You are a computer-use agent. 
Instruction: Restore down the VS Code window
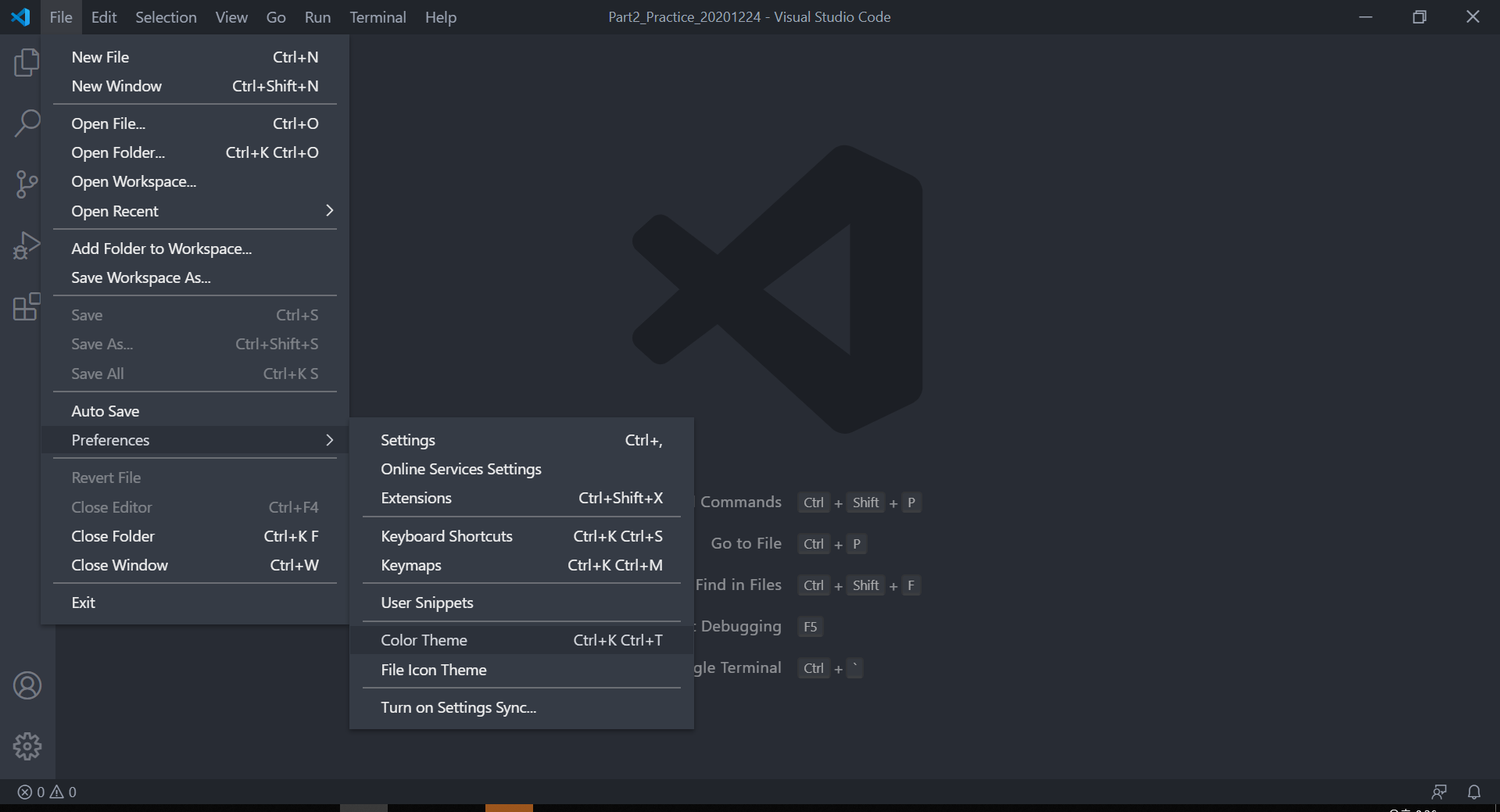click(1419, 16)
